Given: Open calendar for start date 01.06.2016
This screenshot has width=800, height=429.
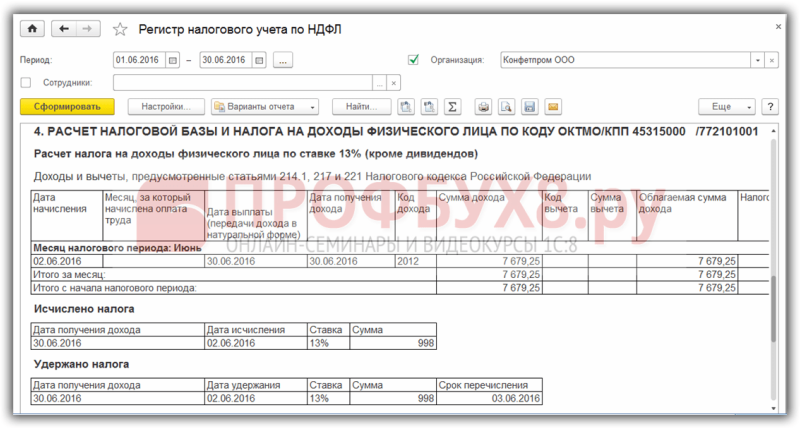Looking at the screenshot, I should [x=173, y=60].
